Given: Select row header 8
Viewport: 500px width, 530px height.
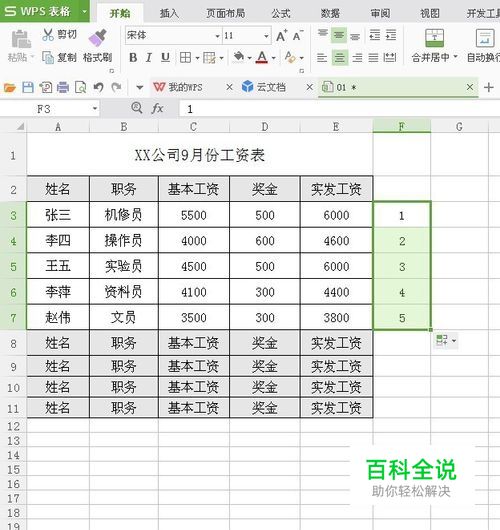Looking at the screenshot, I should [x=13, y=343].
